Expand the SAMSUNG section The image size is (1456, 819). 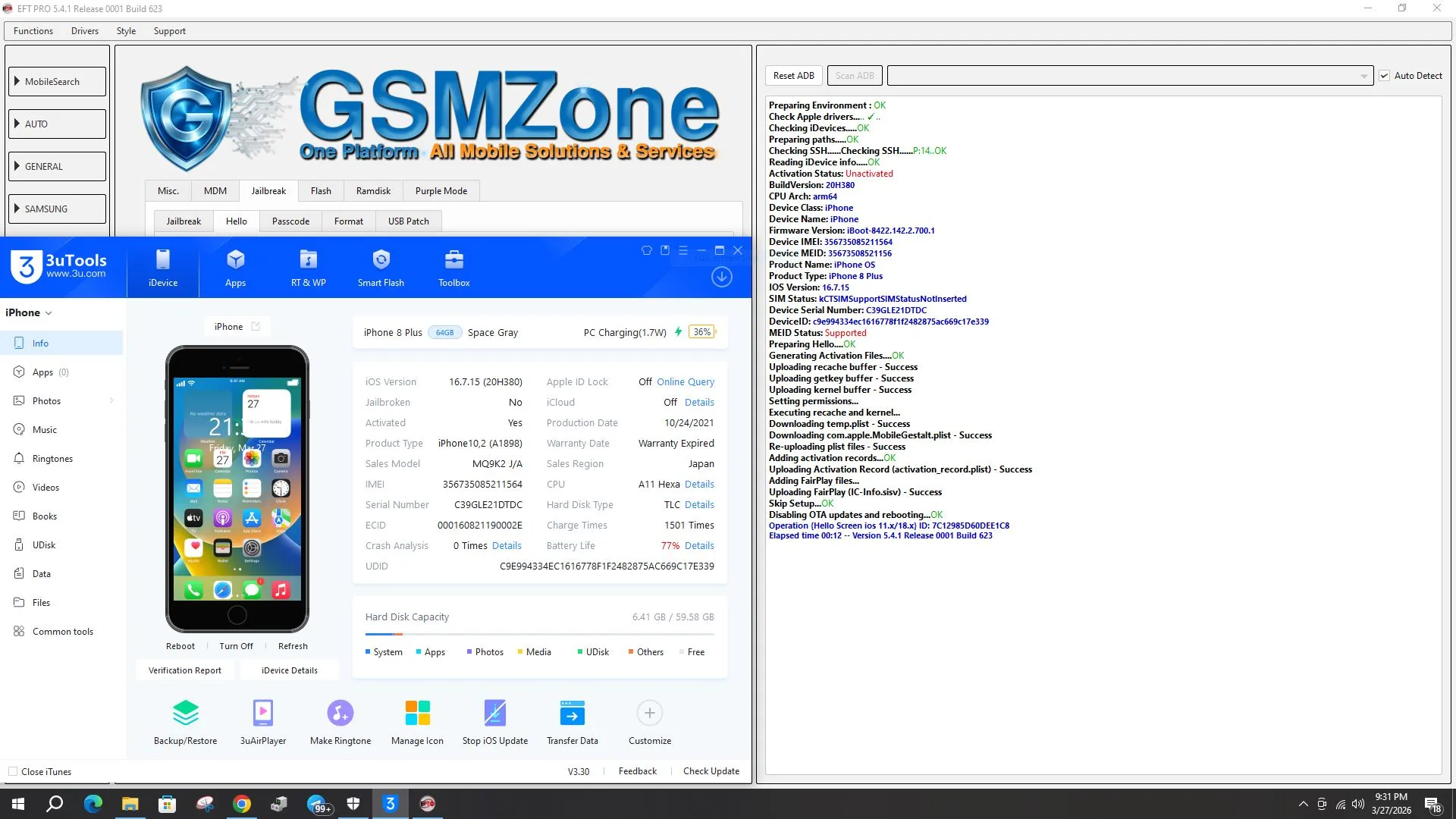[x=57, y=209]
